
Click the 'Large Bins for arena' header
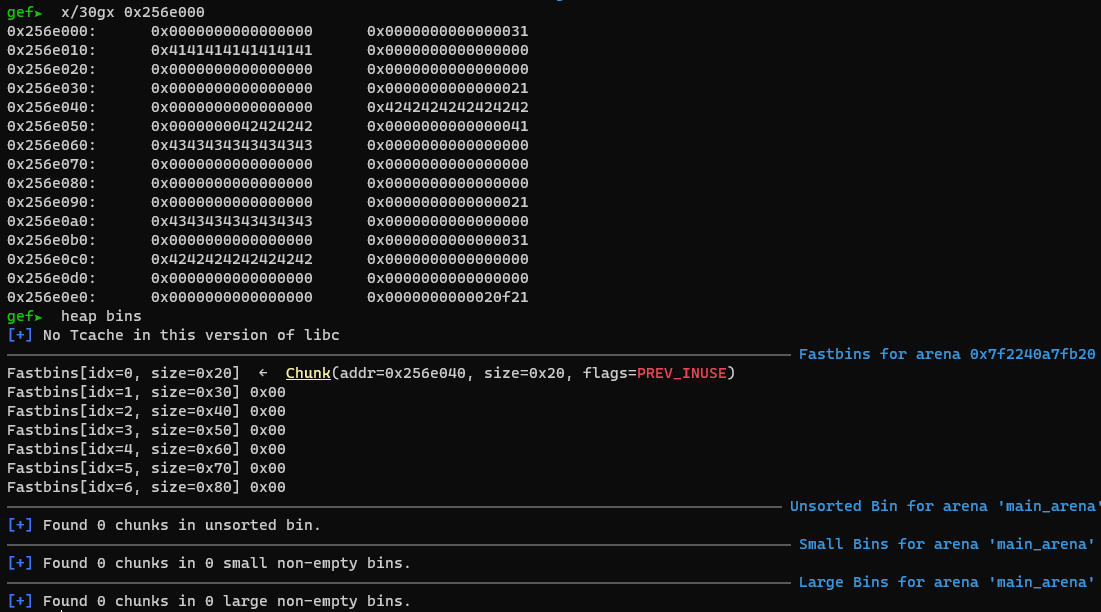pyautogui.click(x=947, y=582)
